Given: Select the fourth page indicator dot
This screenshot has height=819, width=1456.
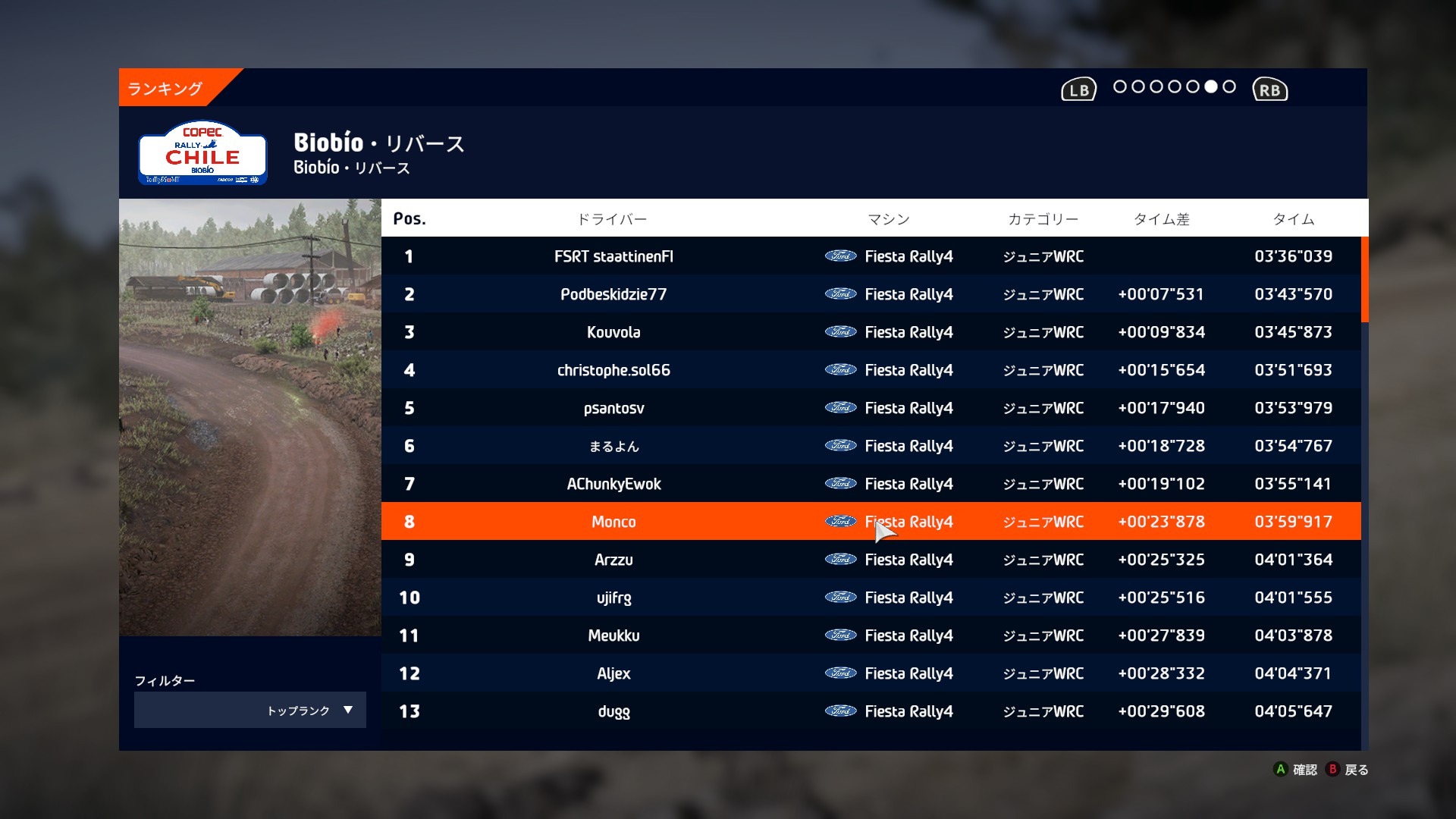Looking at the screenshot, I should click(x=1175, y=86).
